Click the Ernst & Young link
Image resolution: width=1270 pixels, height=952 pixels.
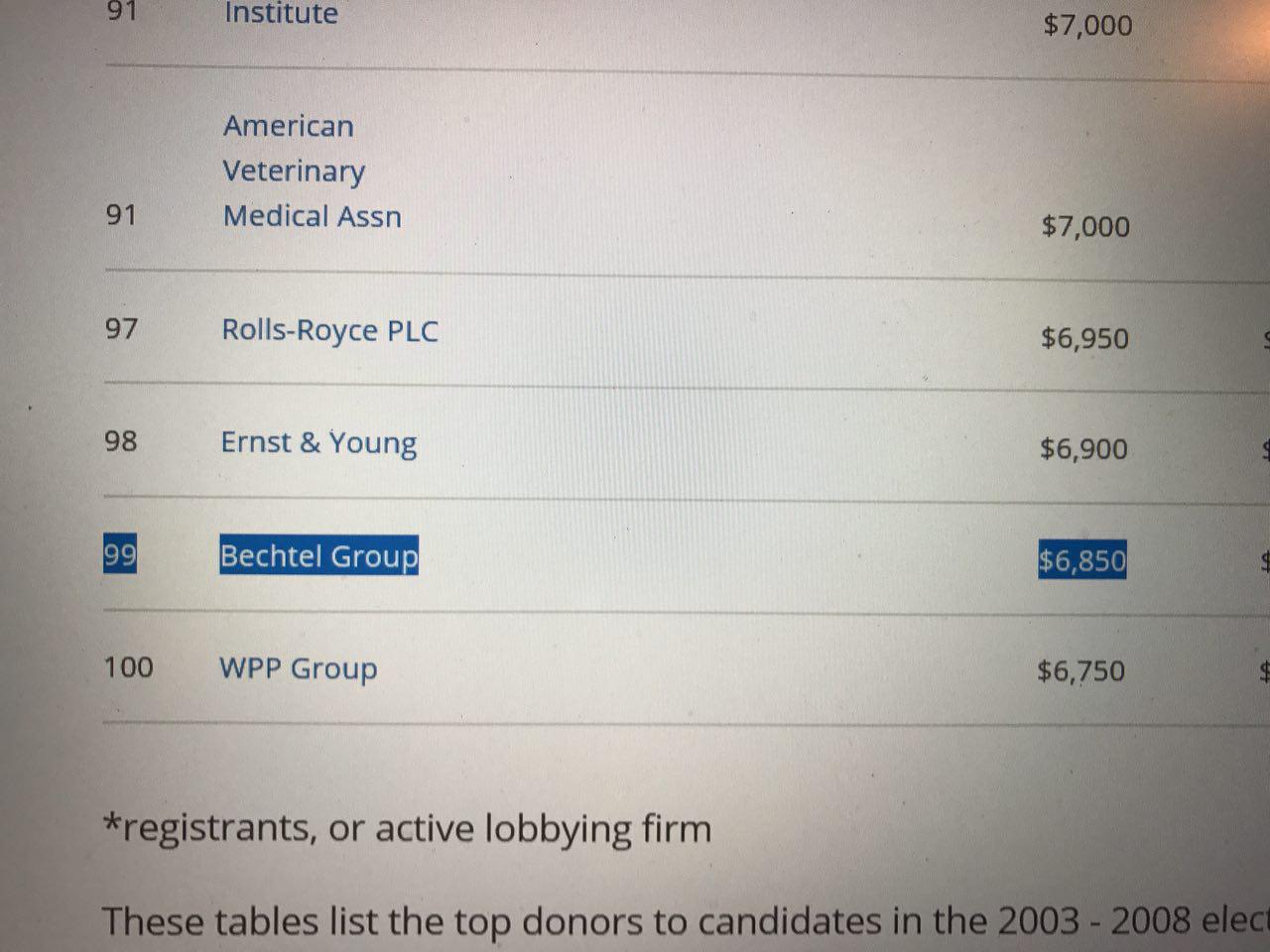(x=318, y=442)
